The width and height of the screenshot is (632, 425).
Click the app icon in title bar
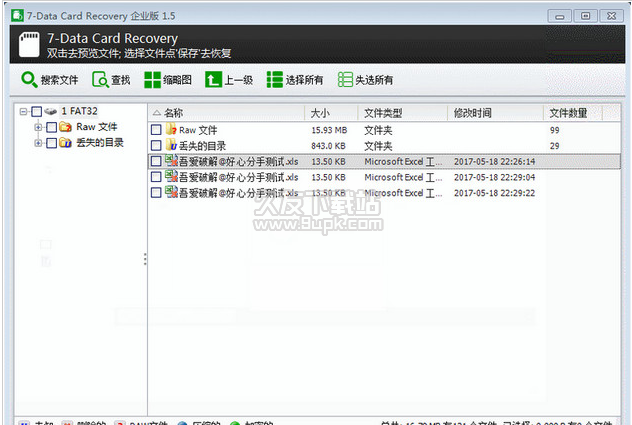17,15
